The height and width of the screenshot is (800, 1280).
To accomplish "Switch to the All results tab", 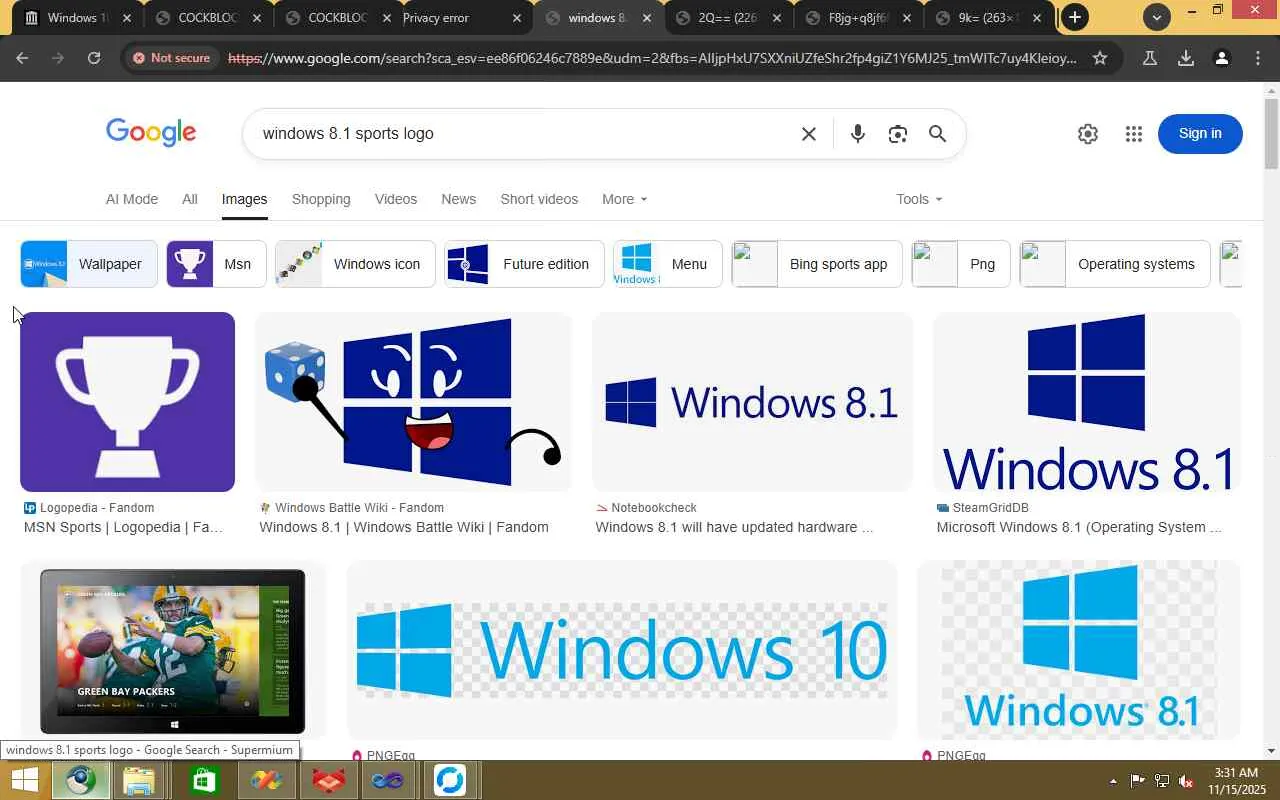I will tap(190, 199).
